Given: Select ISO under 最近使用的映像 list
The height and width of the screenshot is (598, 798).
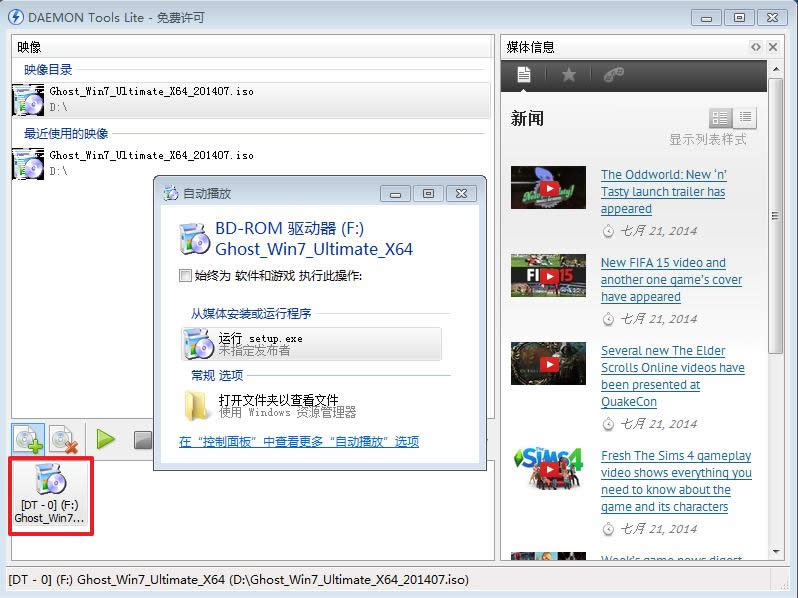Looking at the screenshot, I should 150,162.
